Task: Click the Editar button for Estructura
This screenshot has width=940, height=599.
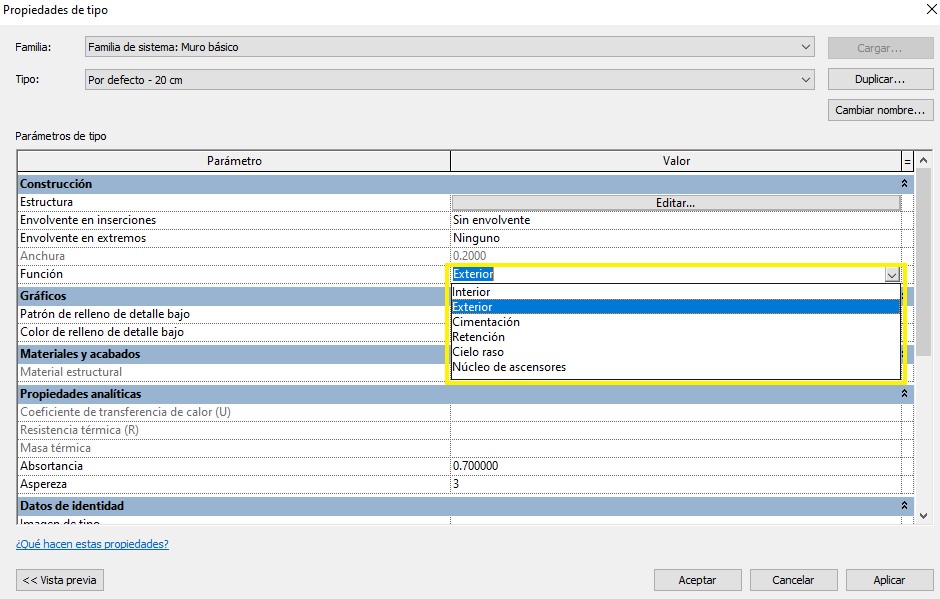Action: [675, 203]
